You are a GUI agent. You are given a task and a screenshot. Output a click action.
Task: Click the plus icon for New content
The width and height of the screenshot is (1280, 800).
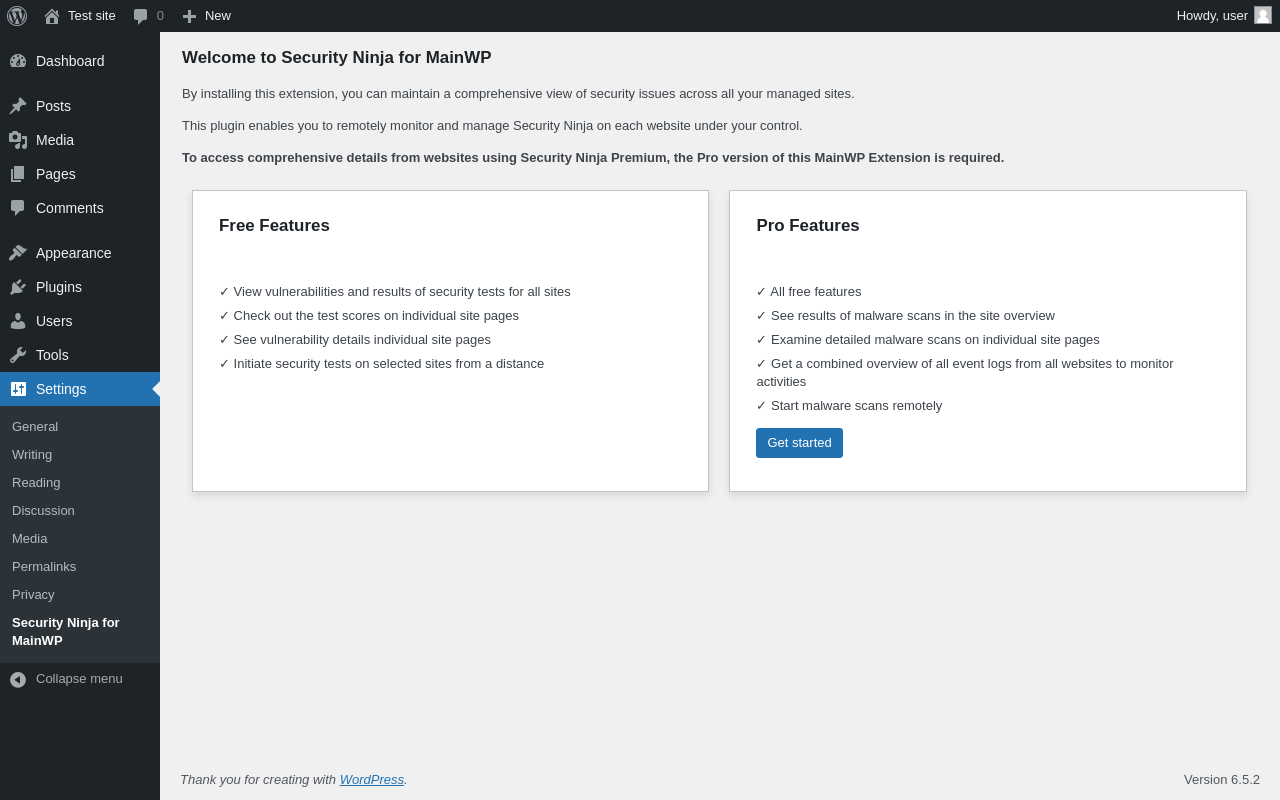189,16
